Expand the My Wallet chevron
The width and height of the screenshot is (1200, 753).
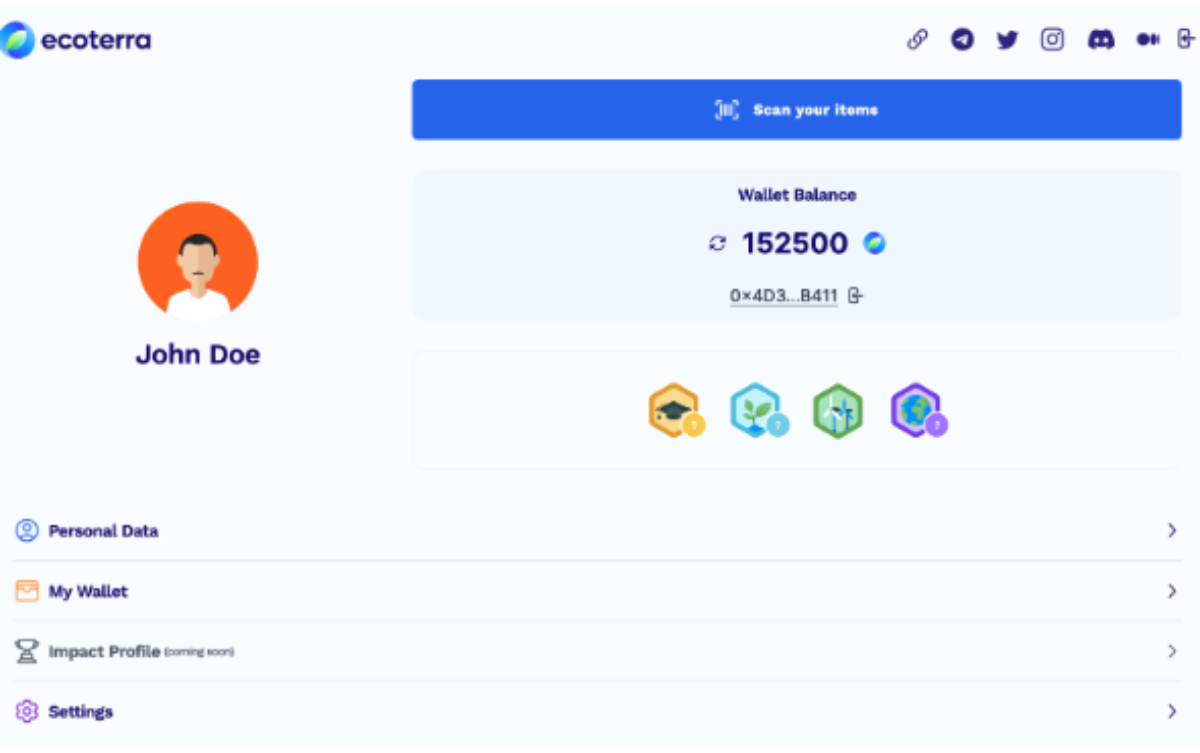tap(1172, 591)
